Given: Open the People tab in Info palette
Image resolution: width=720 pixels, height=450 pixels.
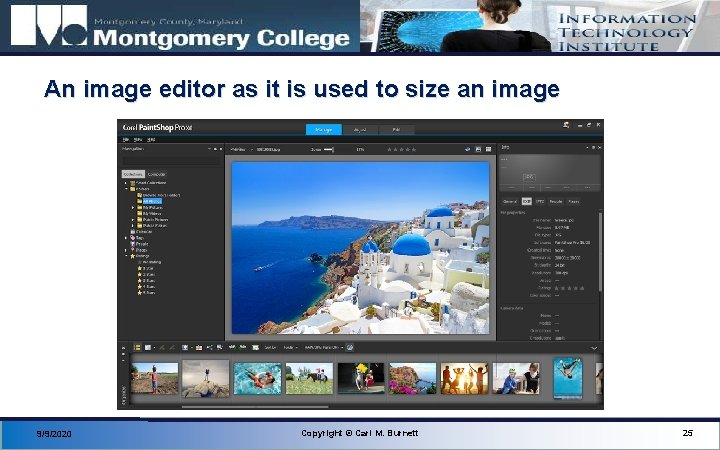Looking at the screenshot, I should point(556,201).
